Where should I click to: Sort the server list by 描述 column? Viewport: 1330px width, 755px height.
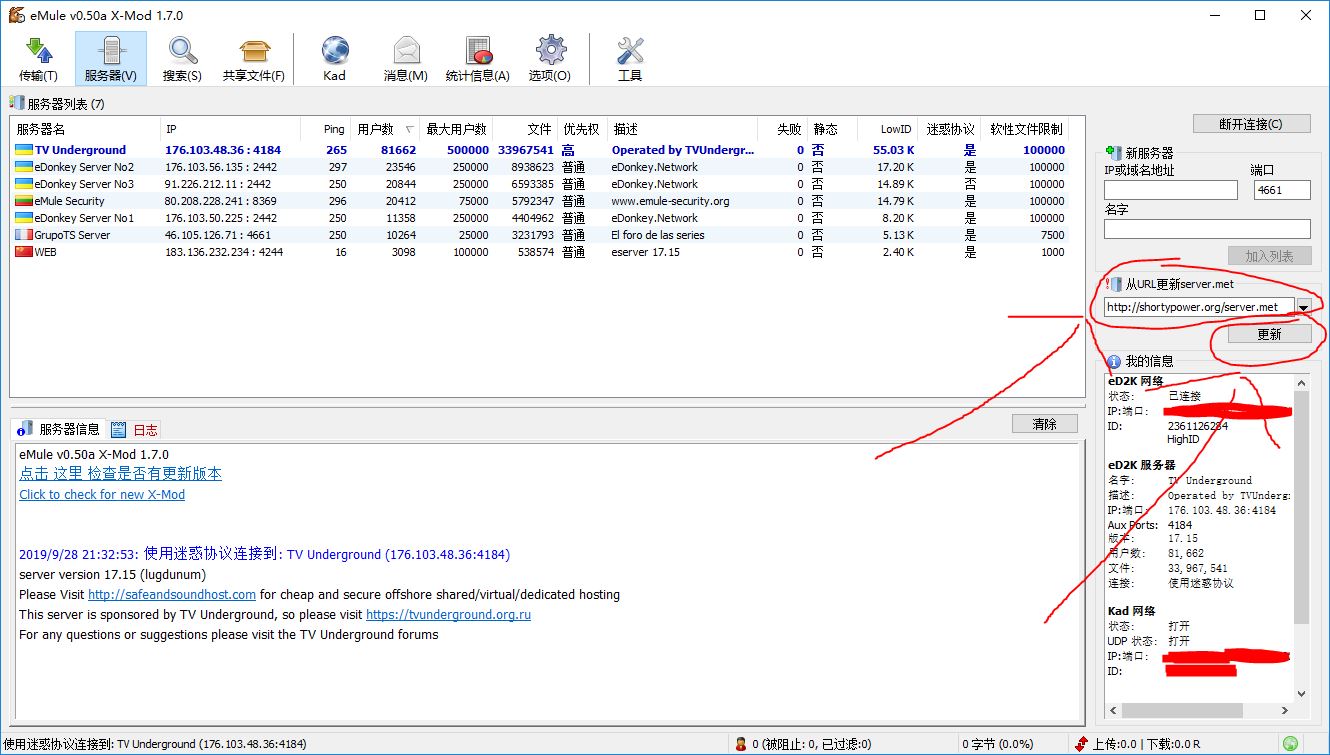tap(684, 129)
